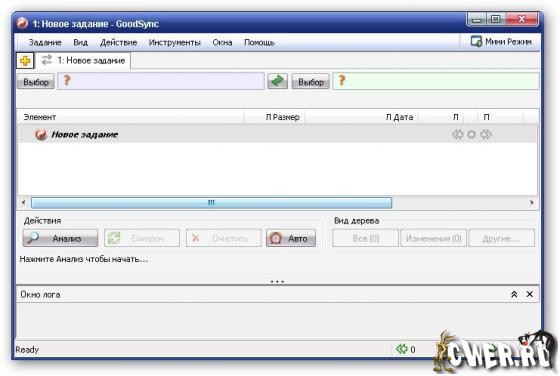This screenshot has width=560, height=376.
Task: Collapse the log window with double chevron
Action: pyautogui.click(x=514, y=294)
